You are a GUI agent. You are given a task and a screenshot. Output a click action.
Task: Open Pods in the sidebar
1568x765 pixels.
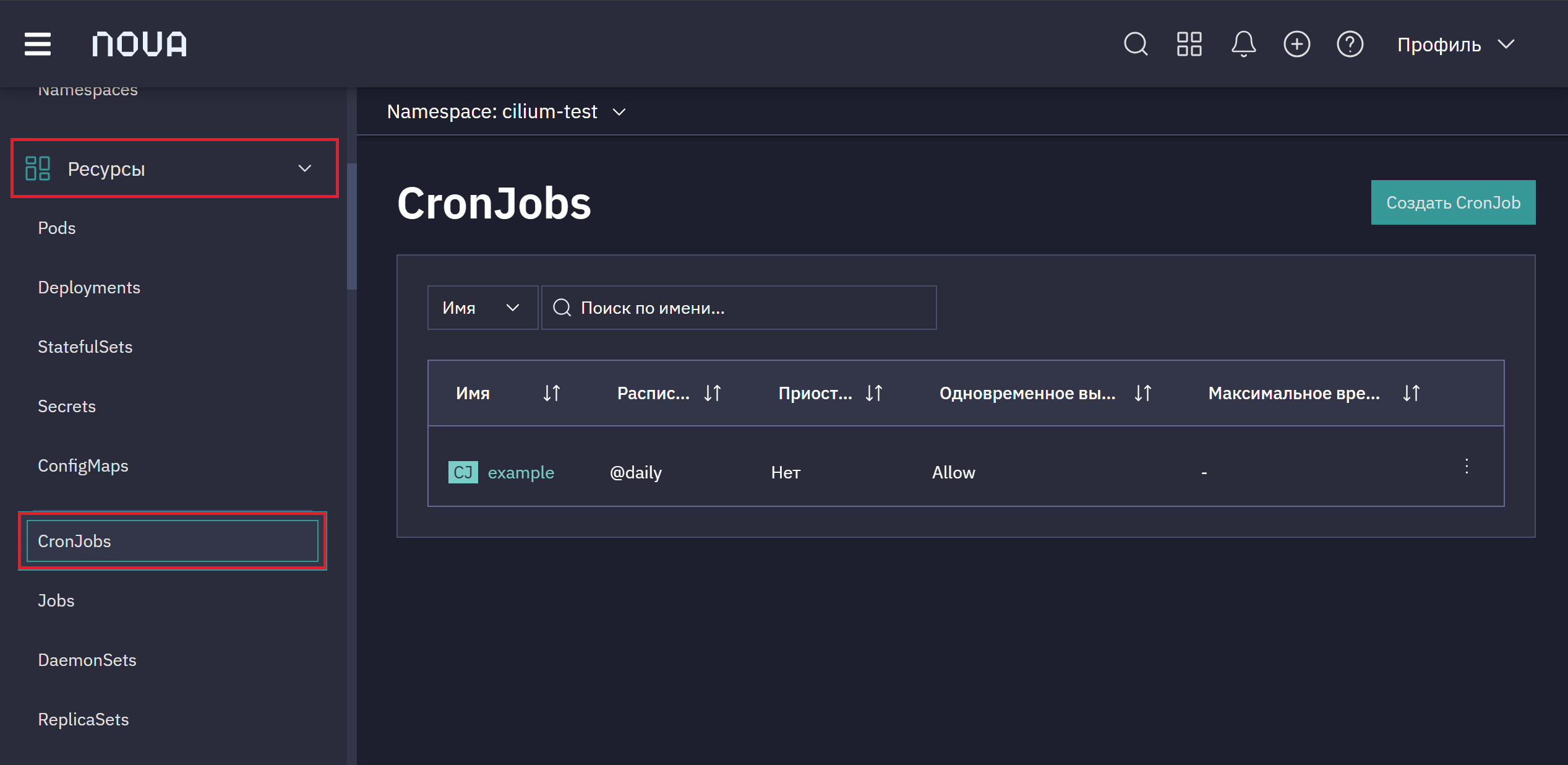(x=57, y=228)
